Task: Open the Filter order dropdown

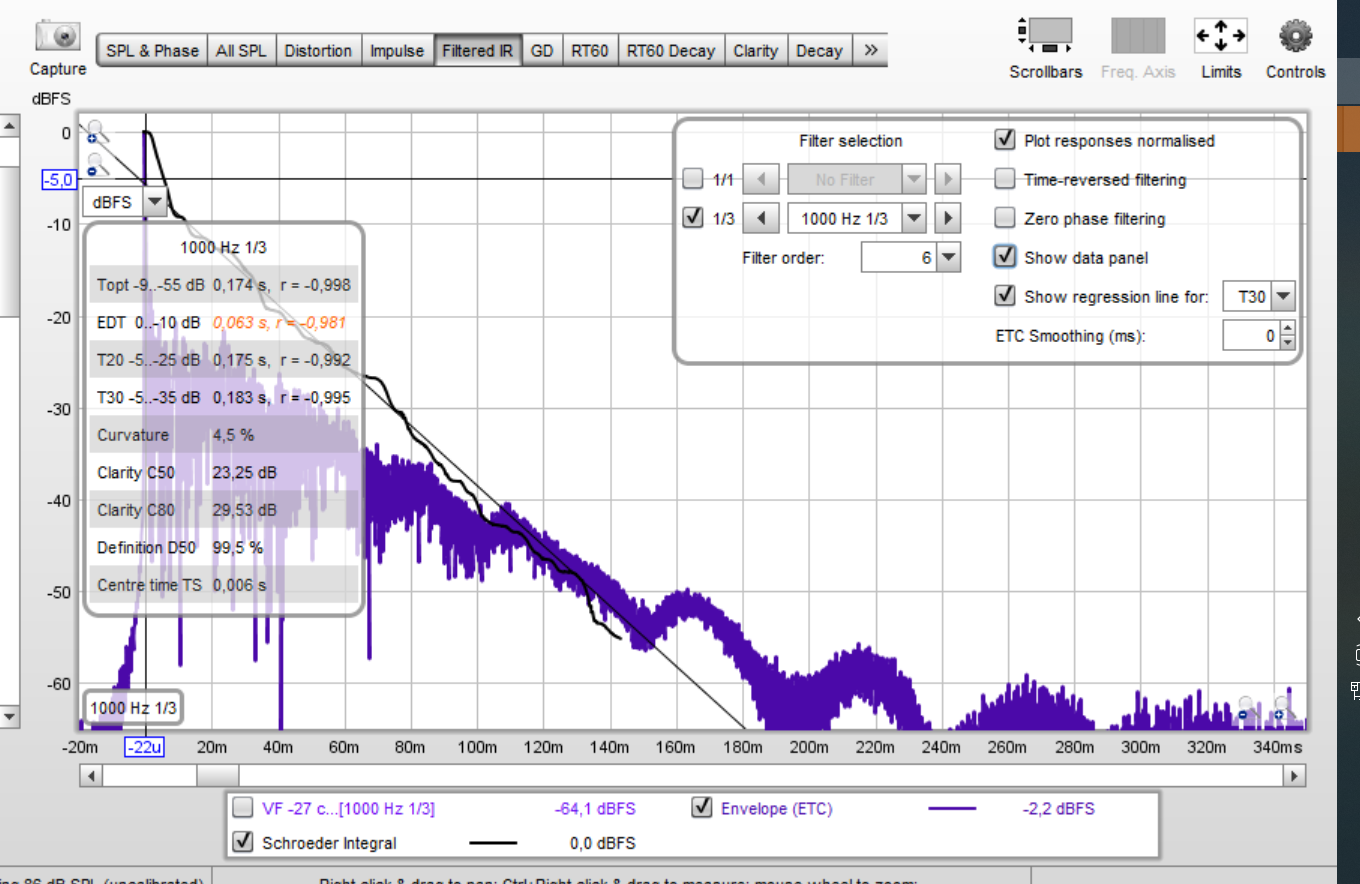Action: pyautogui.click(x=950, y=258)
